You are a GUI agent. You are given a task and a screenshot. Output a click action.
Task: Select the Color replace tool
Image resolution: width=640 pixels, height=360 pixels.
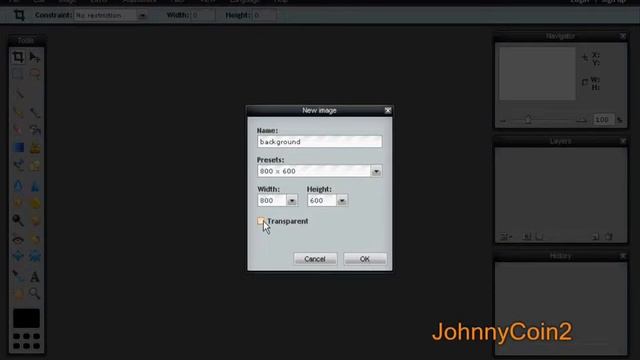pos(18,165)
